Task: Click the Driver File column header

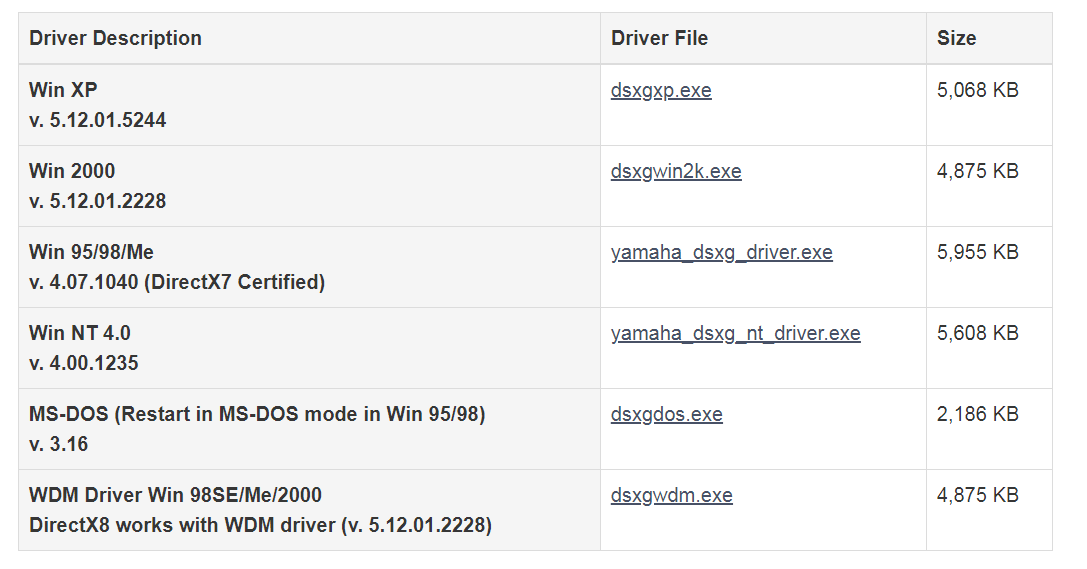Action: [x=659, y=39]
